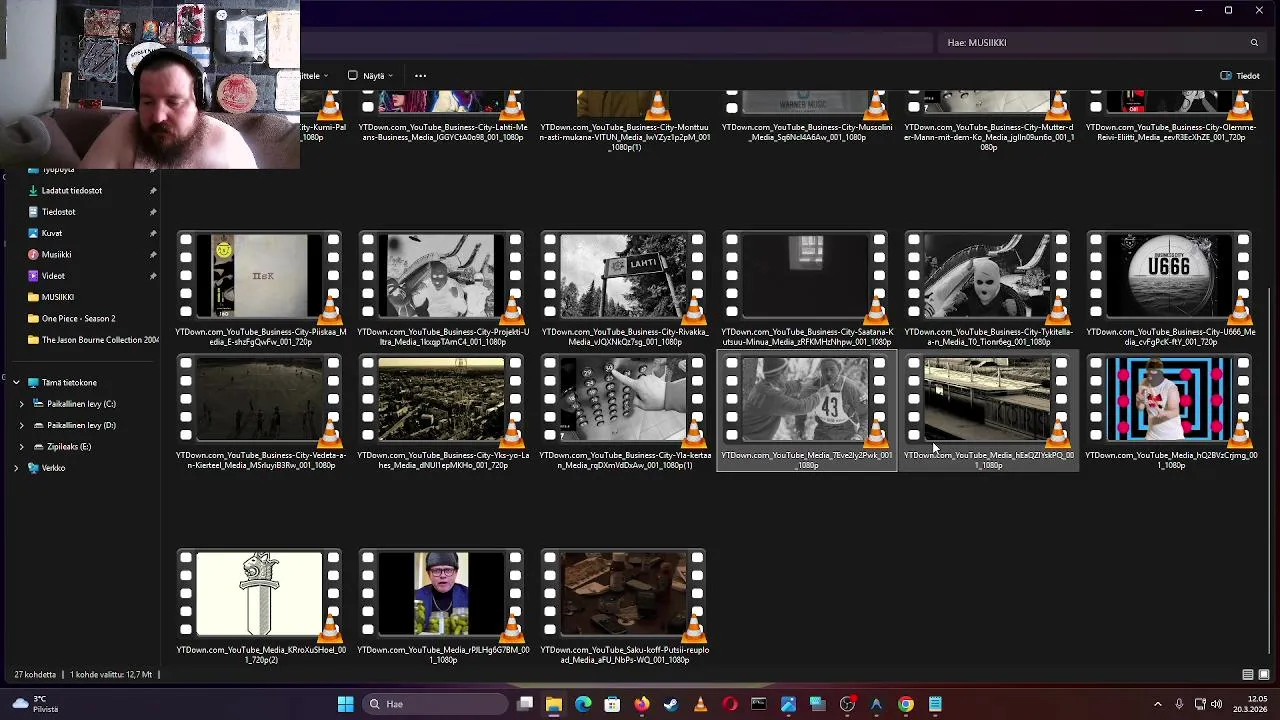Open the weather widget showing 3°C
The image size is (1280, 720).
pos(35,704)
